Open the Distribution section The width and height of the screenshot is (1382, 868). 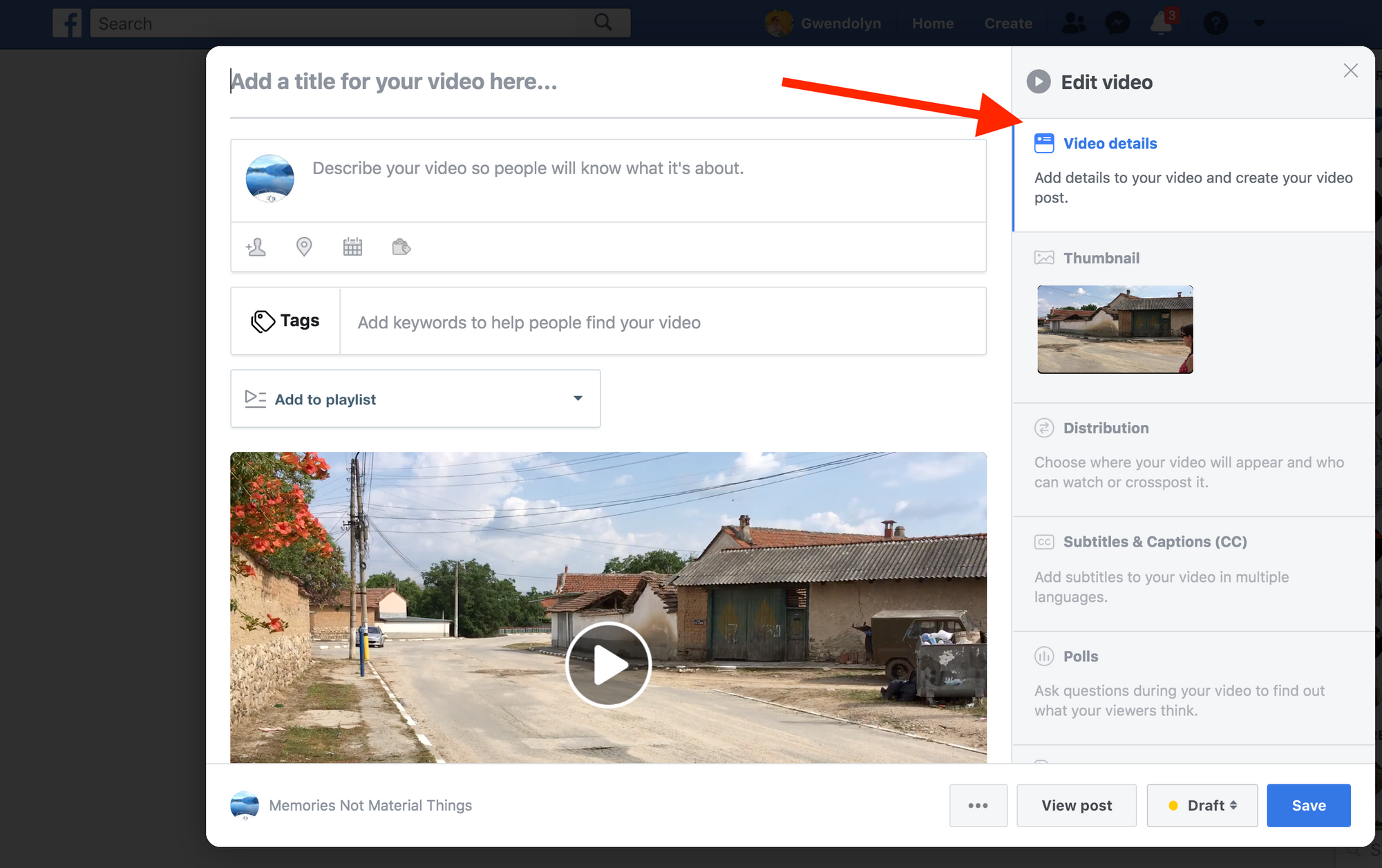[1106, 428]
